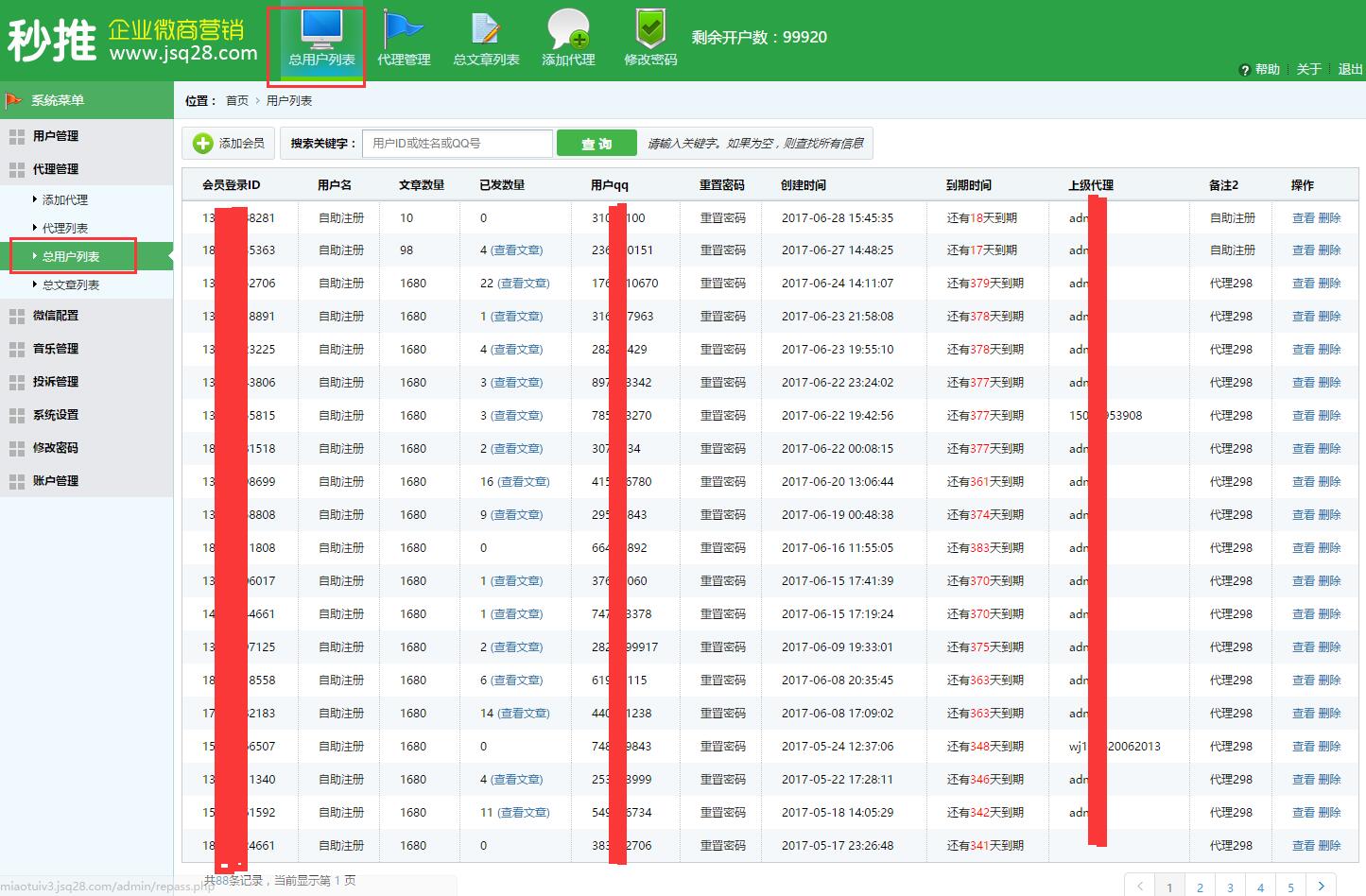
Task: Click the green plus 添加会员 icon
Action: (202, 143)
